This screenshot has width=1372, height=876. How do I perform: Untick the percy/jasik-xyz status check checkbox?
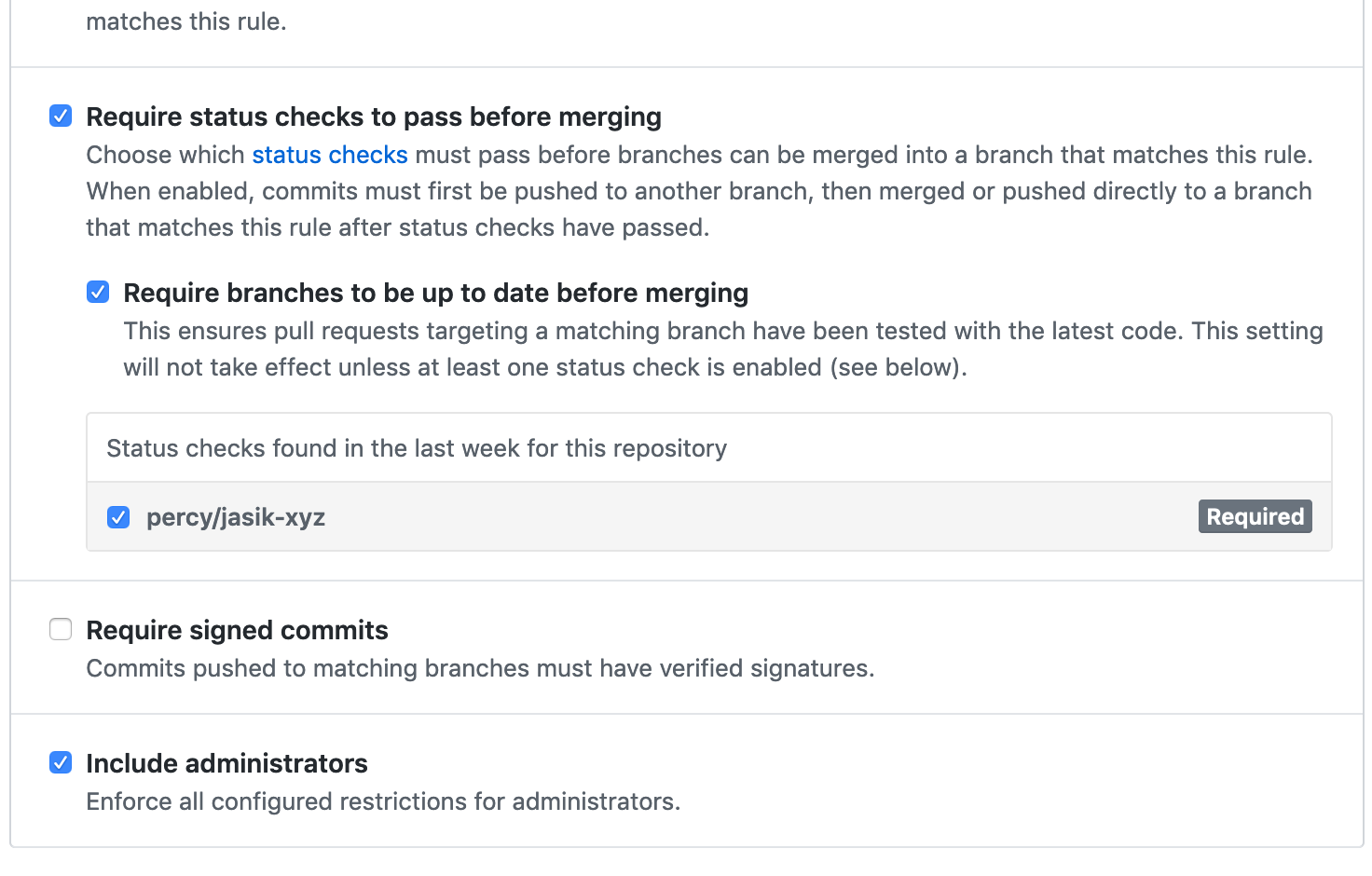(x=118, y=517)
